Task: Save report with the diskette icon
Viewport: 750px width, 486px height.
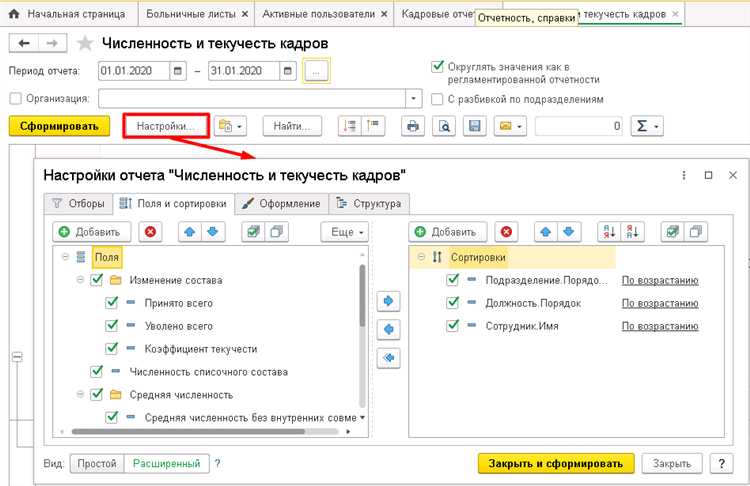Action: 474,126
